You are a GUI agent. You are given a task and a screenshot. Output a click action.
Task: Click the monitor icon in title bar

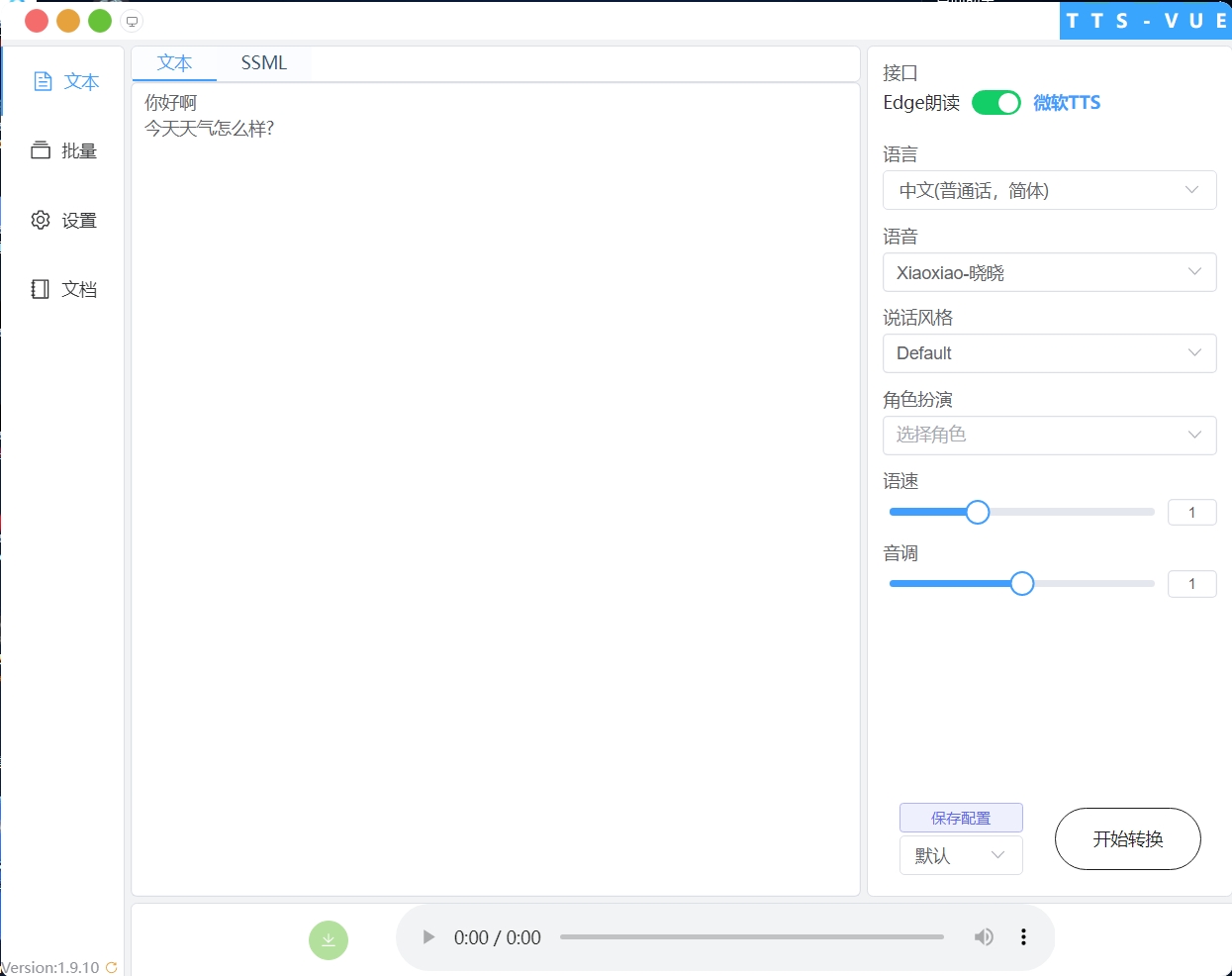pyautogui.click(x=132, y=21)
